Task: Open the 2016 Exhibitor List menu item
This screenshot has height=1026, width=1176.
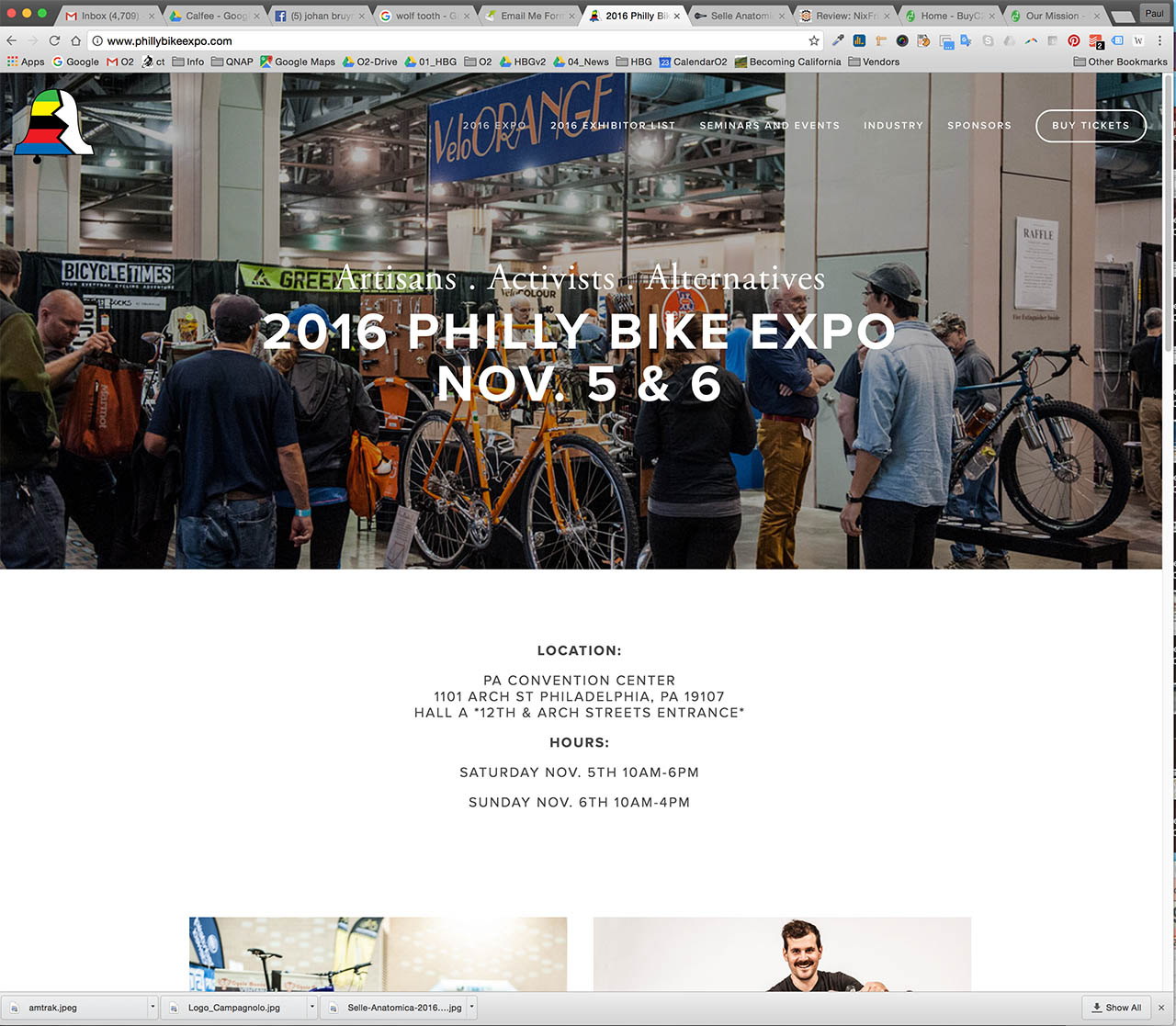Action: coord(613,126)
